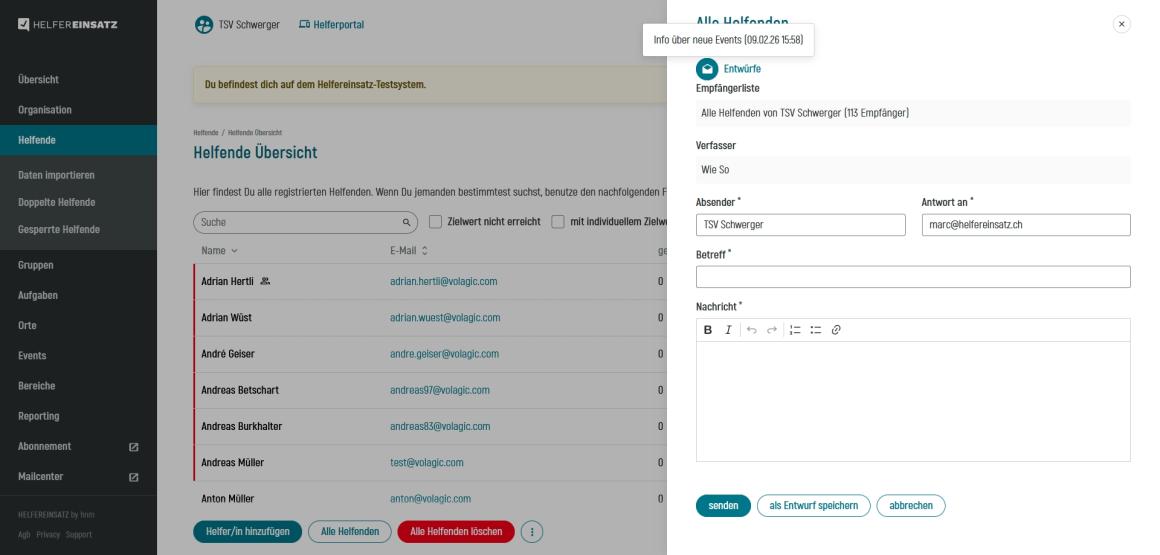Image resolution: width=1160 pixels, height=555 pixels.
Task: Select Helfende in the sidebar
Action: coord(78,140)
